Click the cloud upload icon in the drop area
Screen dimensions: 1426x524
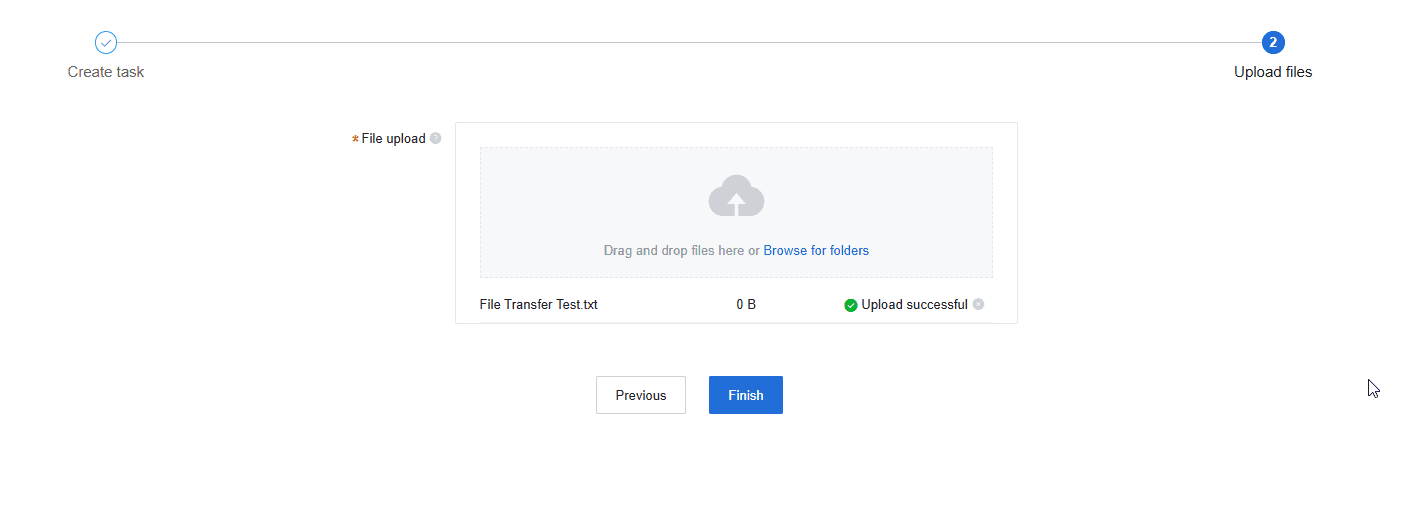pos(736,196)
